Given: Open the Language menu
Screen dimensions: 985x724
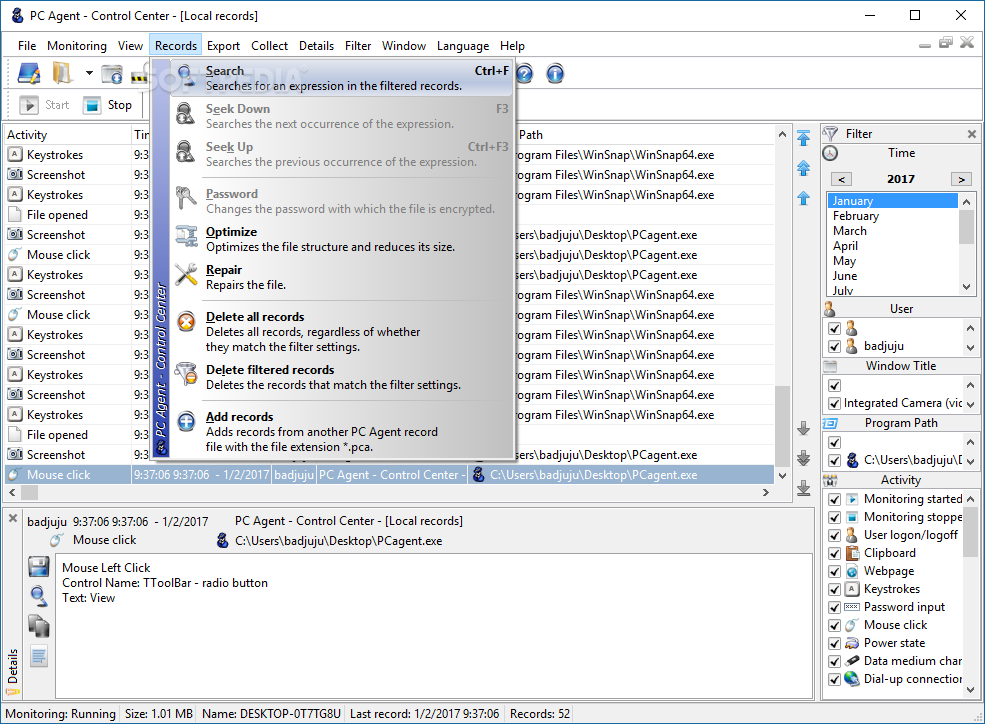Looking at the screenshot, I should (463, 46).
